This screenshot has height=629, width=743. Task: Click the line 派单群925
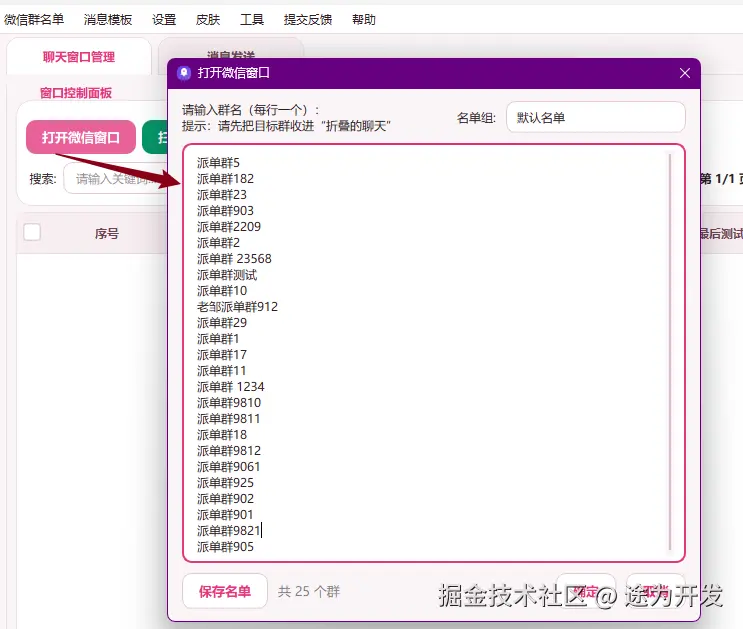(x=225, y=483)
